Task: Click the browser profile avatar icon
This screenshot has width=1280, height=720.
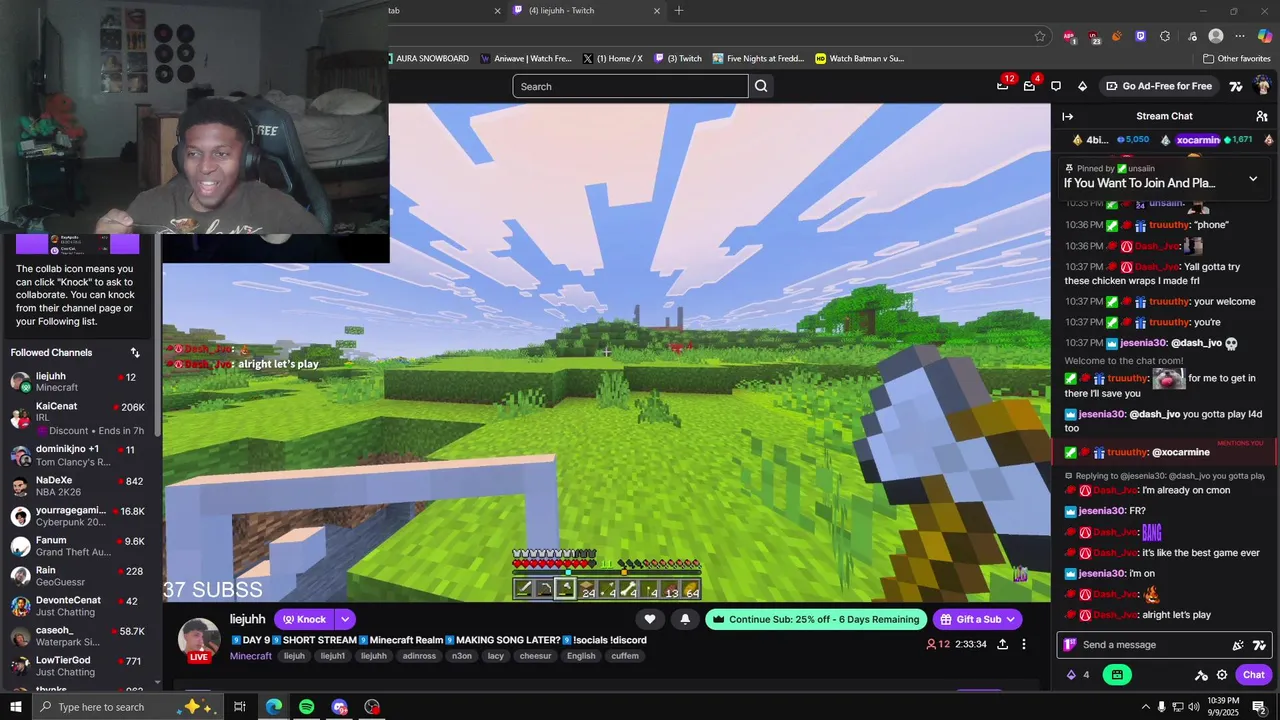Action: tap(1216, 36)
